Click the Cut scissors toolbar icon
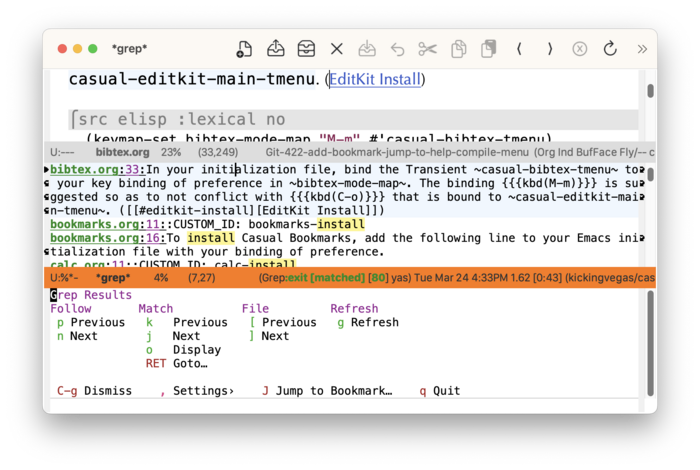Screen dimensions: 700x470 428,49
